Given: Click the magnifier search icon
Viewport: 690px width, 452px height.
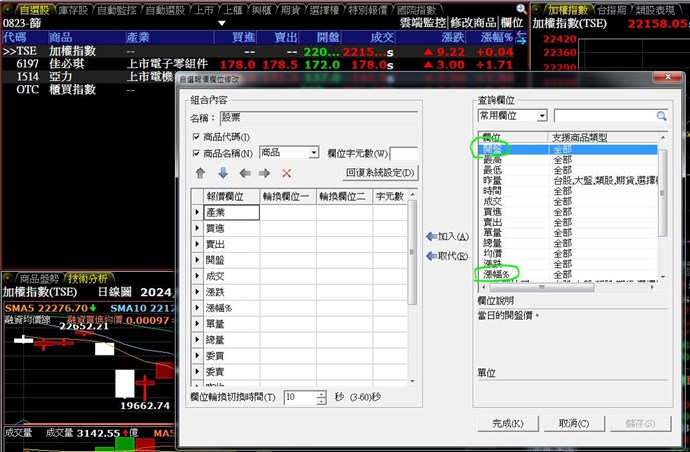Looking at the screenshot, I should [x=661, y=116].
